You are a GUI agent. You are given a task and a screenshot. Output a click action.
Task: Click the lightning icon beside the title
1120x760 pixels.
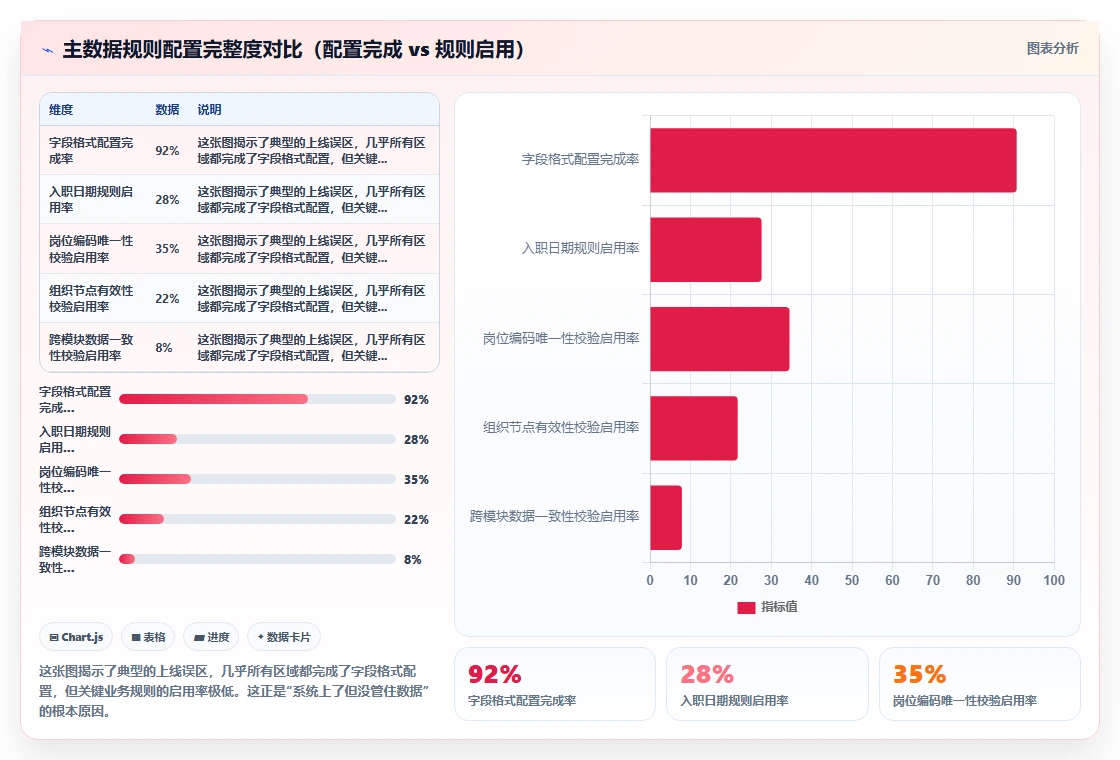(x=48, y=50)
